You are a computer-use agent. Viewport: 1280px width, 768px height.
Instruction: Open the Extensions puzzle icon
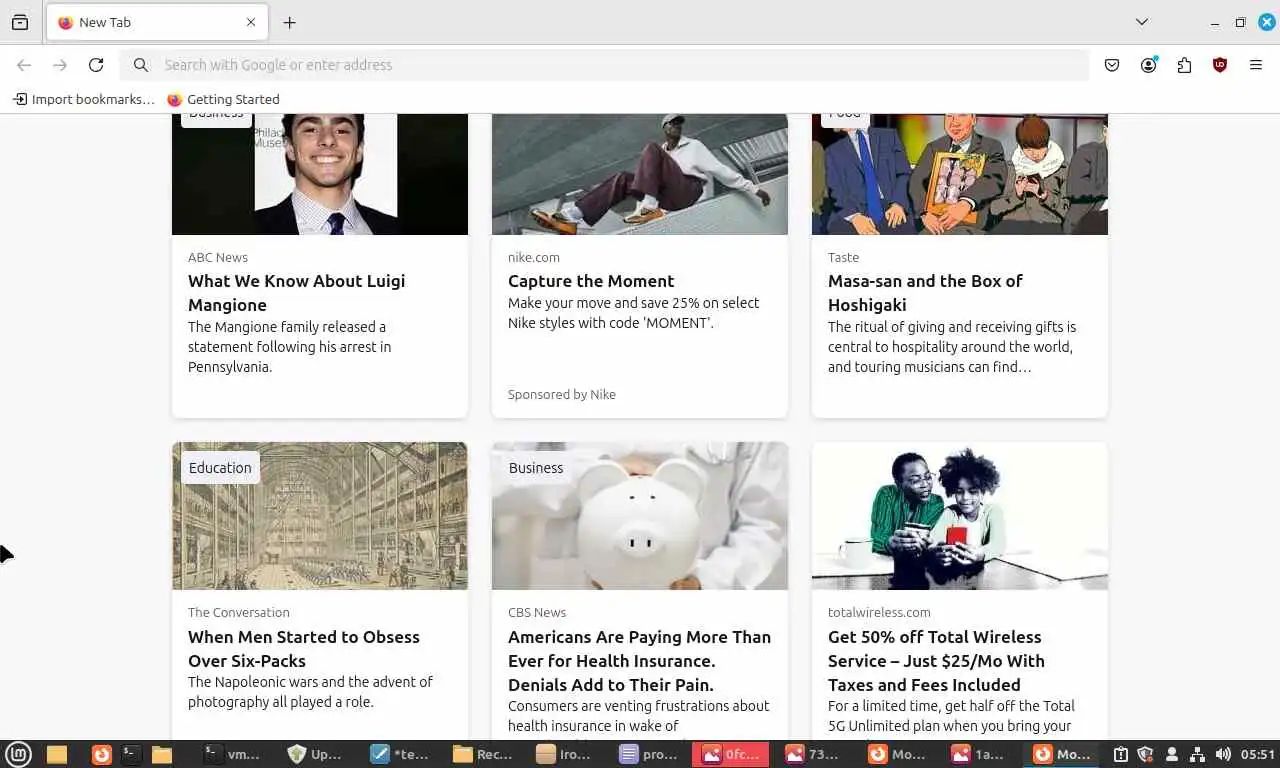click(1184, 65)
